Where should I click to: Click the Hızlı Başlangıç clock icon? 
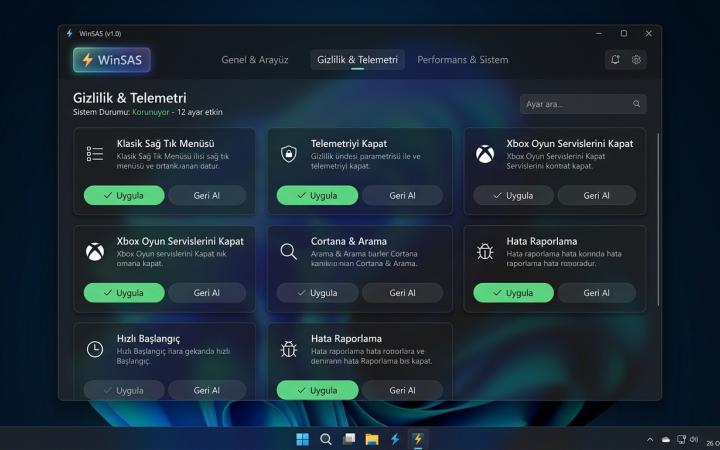(95, 349)
